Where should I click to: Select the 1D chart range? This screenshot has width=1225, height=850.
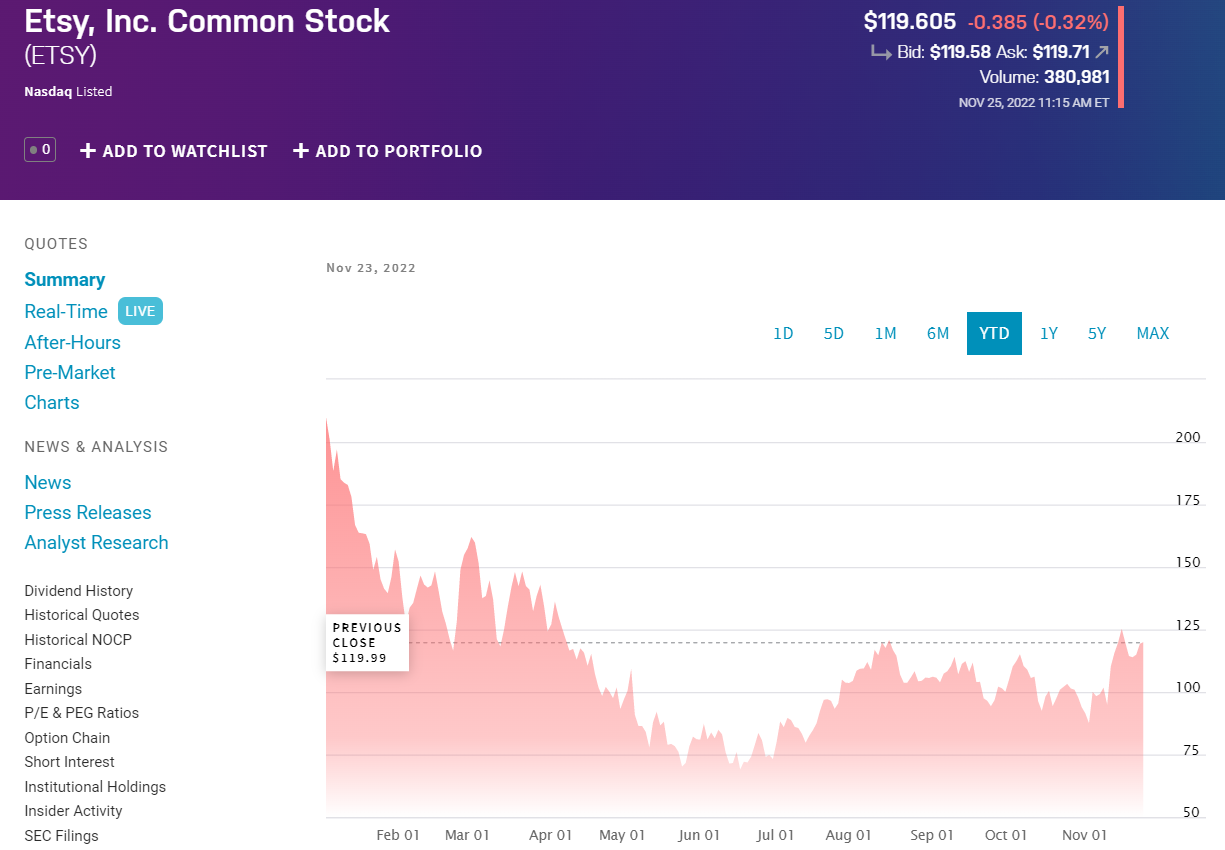(783, 333)
